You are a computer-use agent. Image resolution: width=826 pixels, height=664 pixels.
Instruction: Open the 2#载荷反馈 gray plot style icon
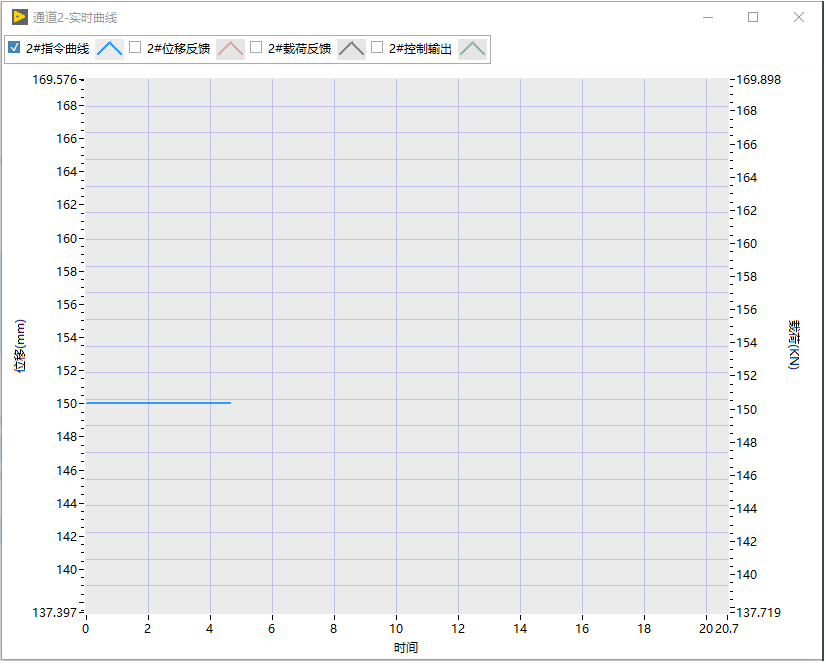(x=351, y=48)
